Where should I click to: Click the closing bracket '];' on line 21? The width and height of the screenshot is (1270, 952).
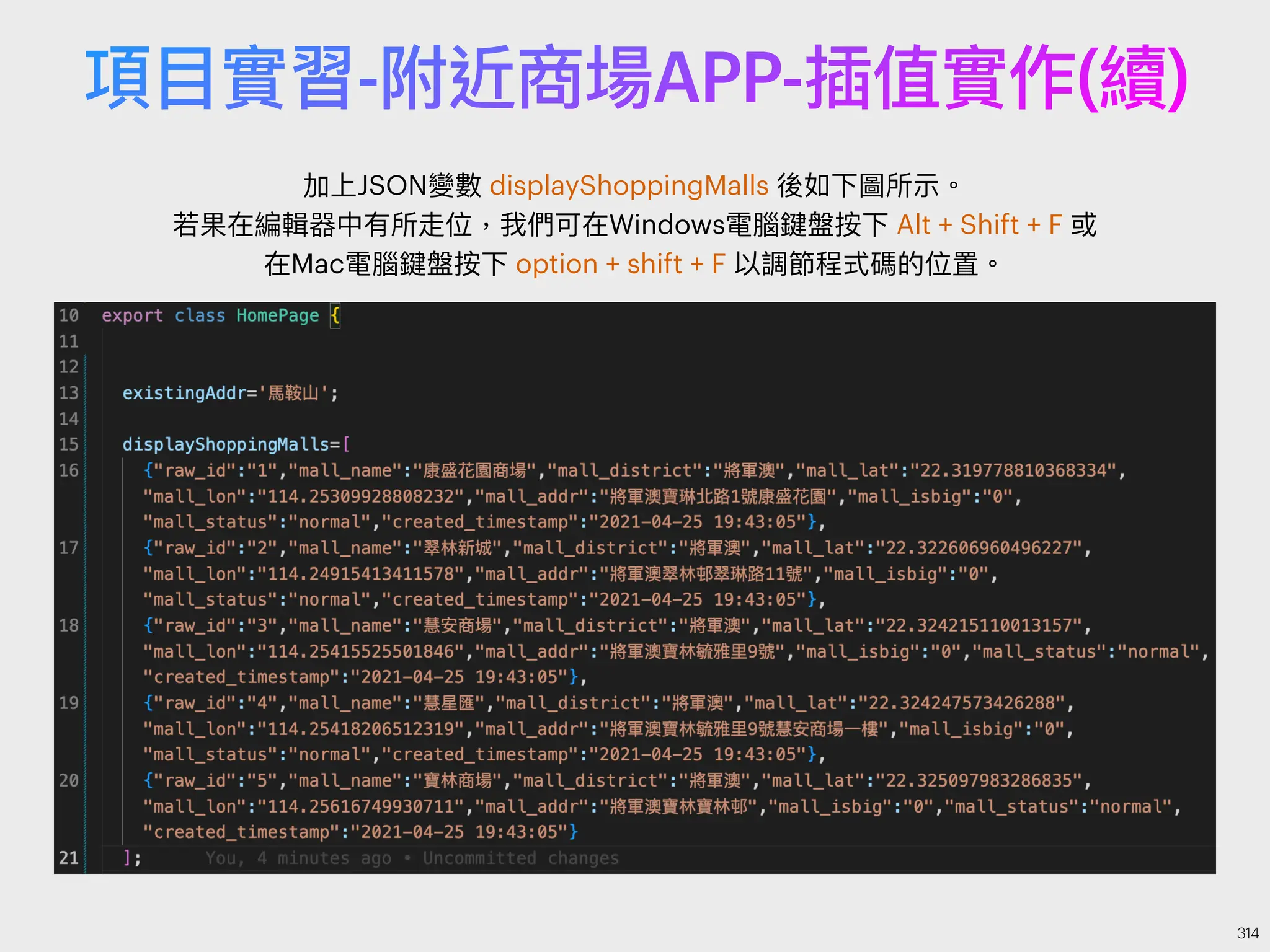(132, 858)
